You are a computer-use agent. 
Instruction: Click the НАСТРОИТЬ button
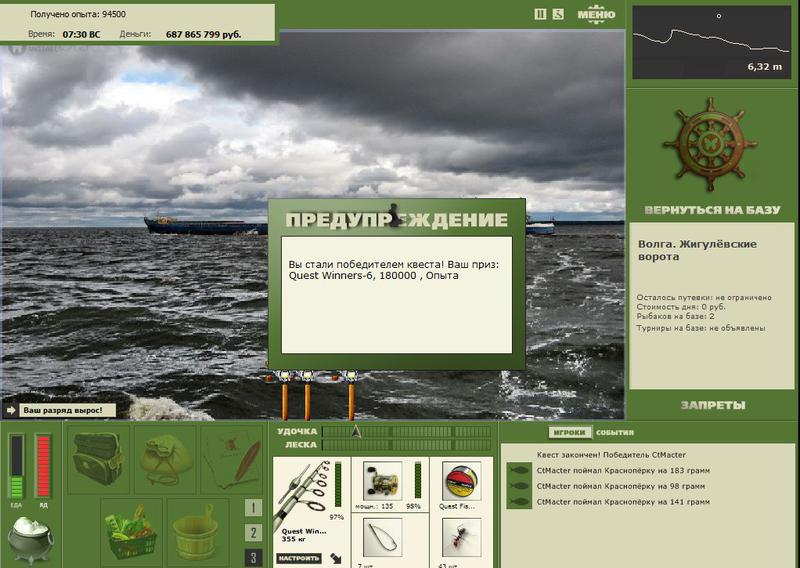tap(299, 558)
